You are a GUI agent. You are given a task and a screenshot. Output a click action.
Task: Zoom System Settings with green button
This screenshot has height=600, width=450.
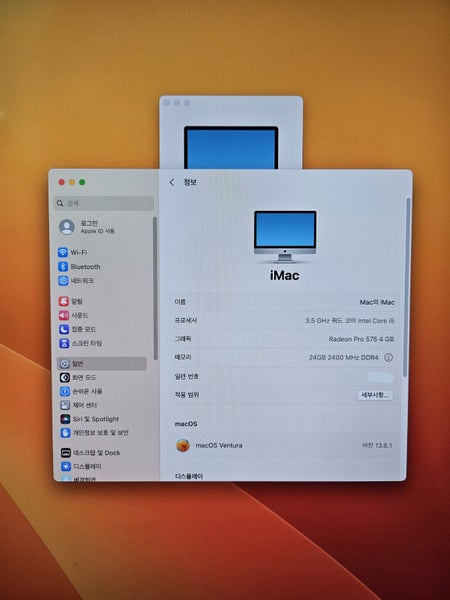pyautogui.click(x=82, y=182)
